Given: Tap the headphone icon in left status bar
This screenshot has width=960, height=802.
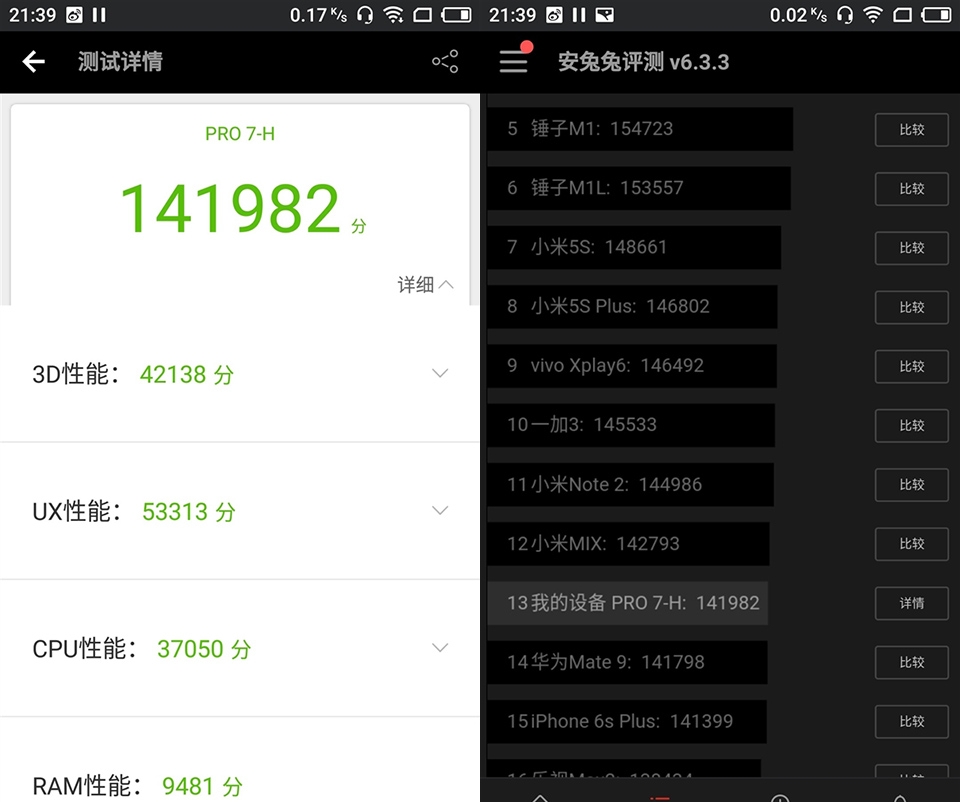Looking at the screenshot, I should 365,15.
